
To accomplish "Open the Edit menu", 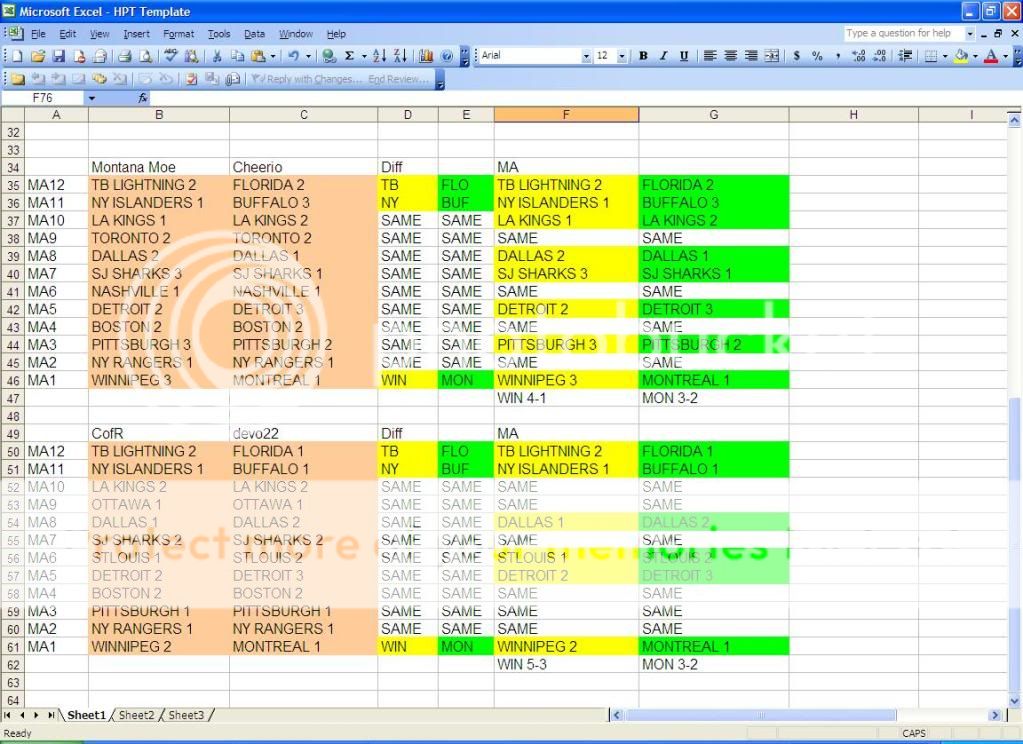I will click(67, 34).
